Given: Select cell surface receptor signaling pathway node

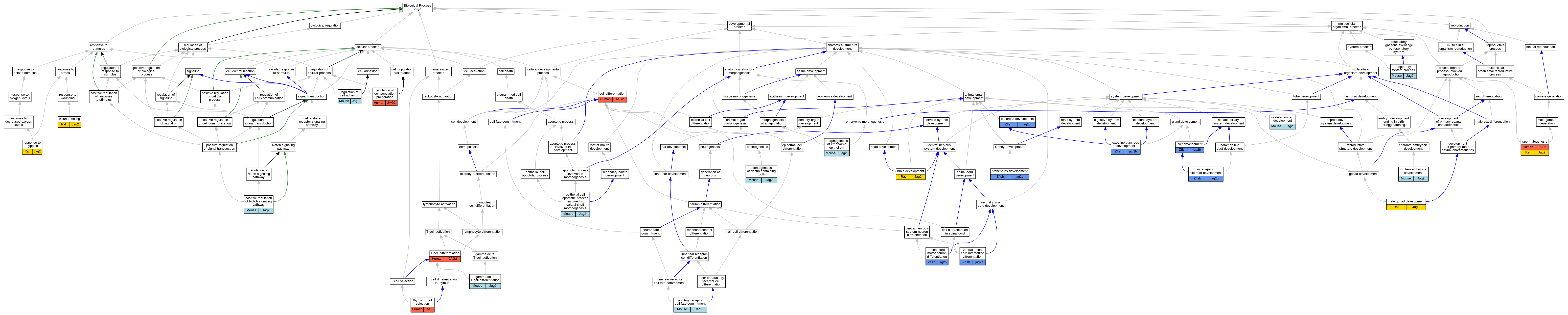Looking at the screenshot, I should [312, 122].
